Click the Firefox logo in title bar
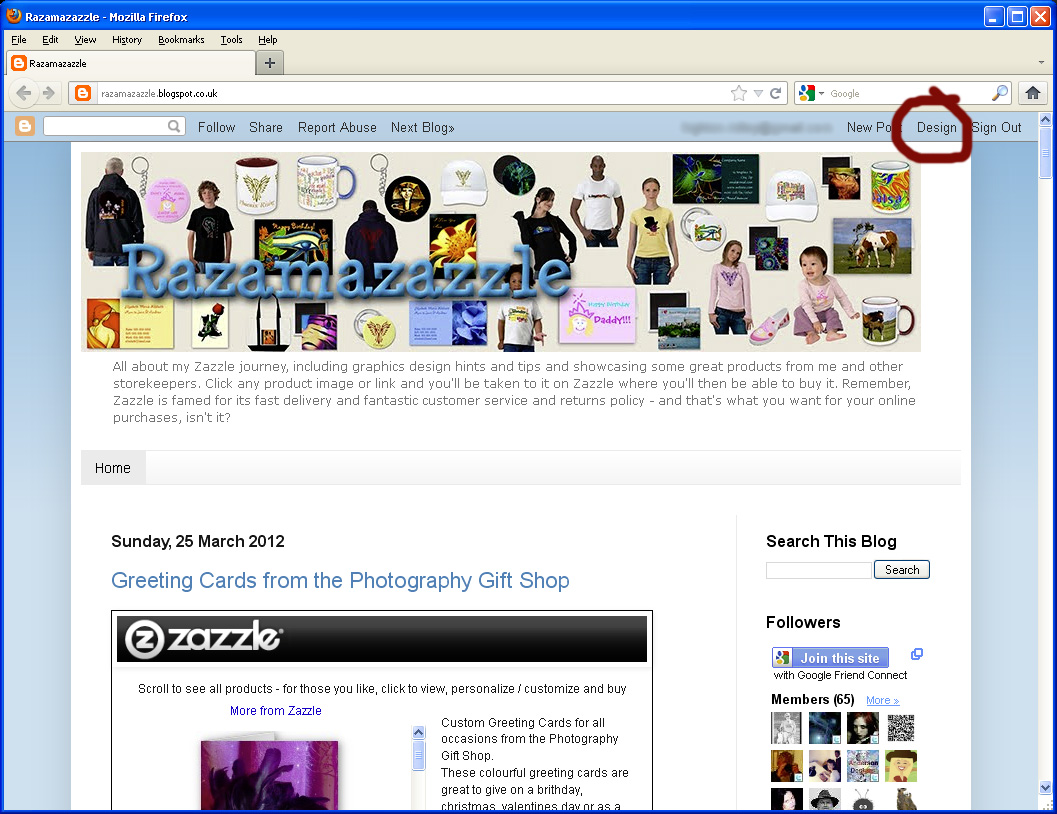Image resolution: width=1057 pixels, height=814 pixels. pyautogui.click(x=13, y=15)
